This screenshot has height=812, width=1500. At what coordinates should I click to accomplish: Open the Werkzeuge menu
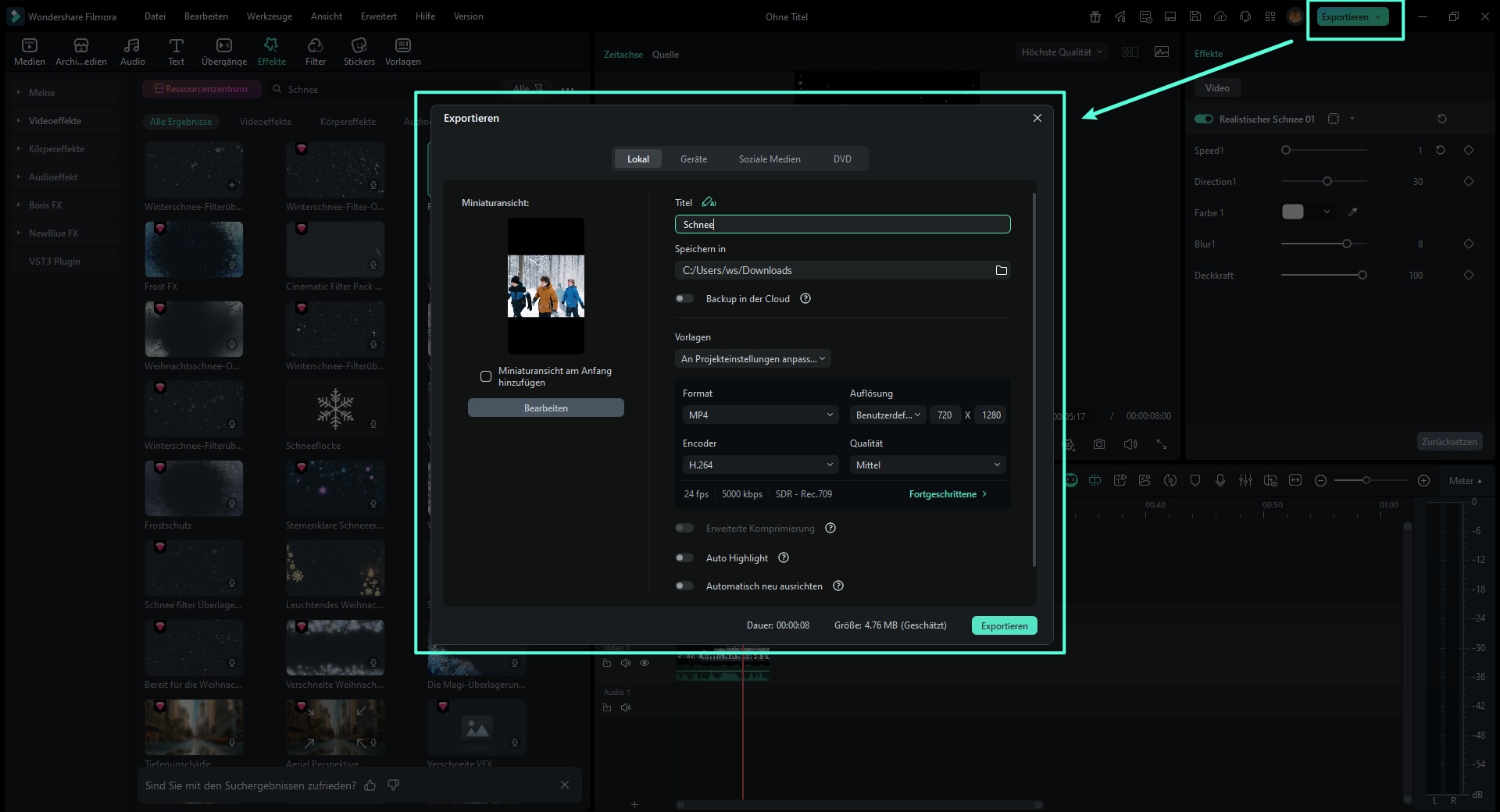(x=269, y=16)
